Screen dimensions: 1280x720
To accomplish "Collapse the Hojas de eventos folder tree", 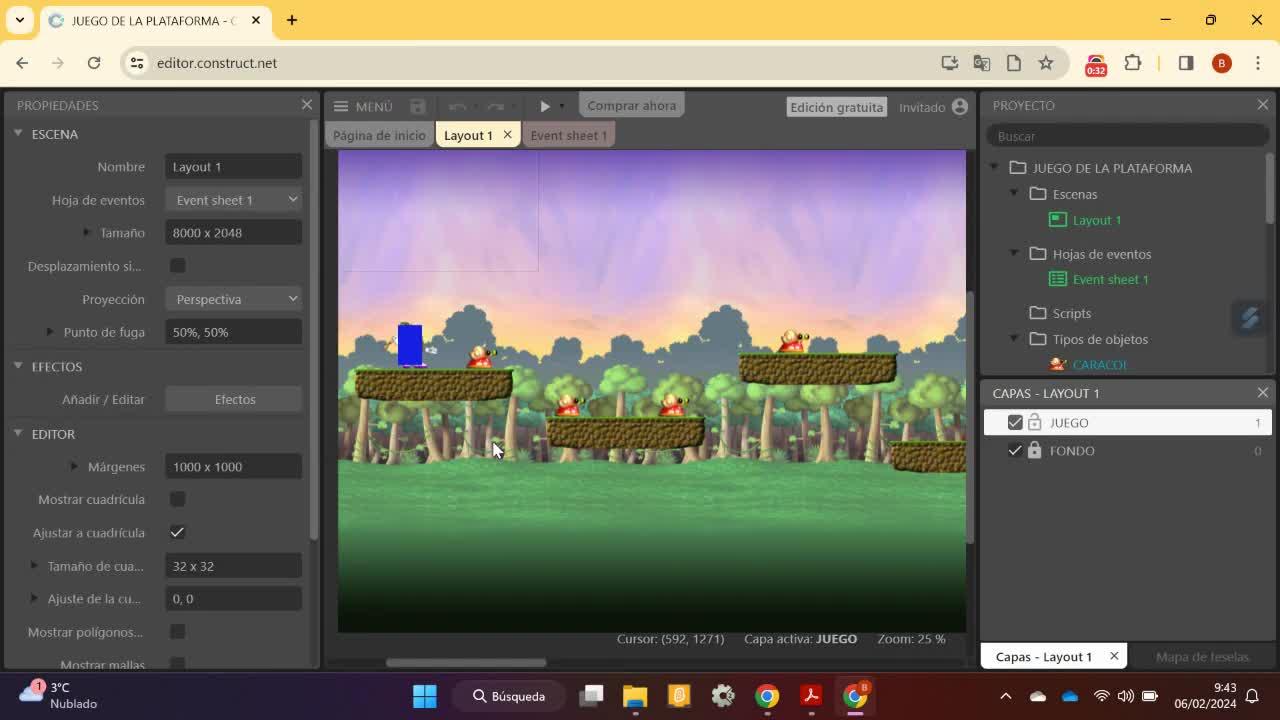I will [1014, 254].
